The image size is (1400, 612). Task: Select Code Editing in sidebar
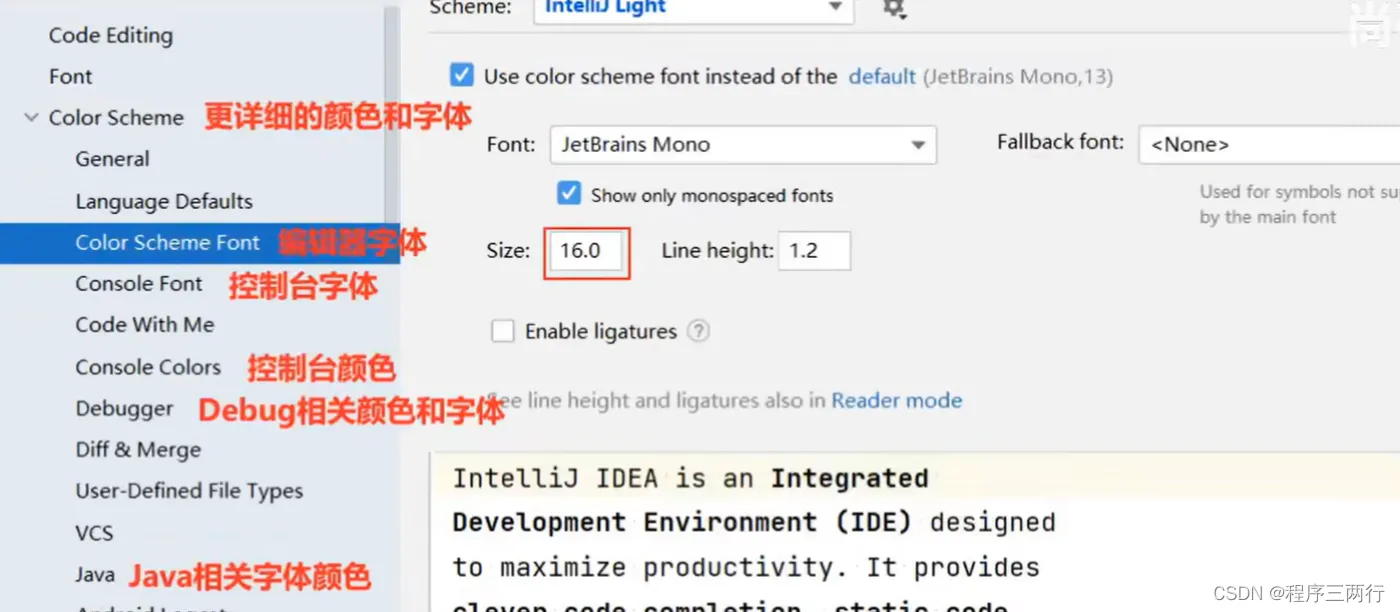pyautogui.click(x=111, y=35)
